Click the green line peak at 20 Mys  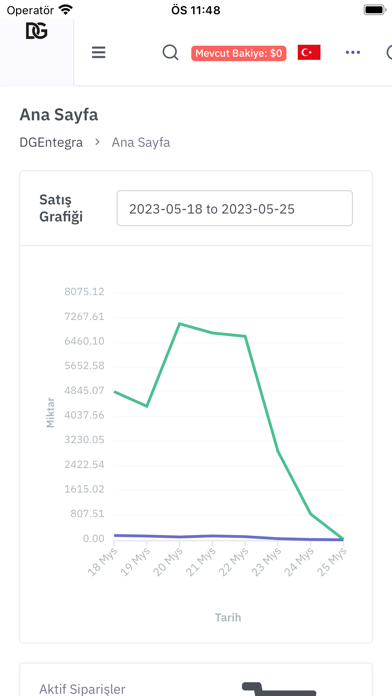point(179,324)
